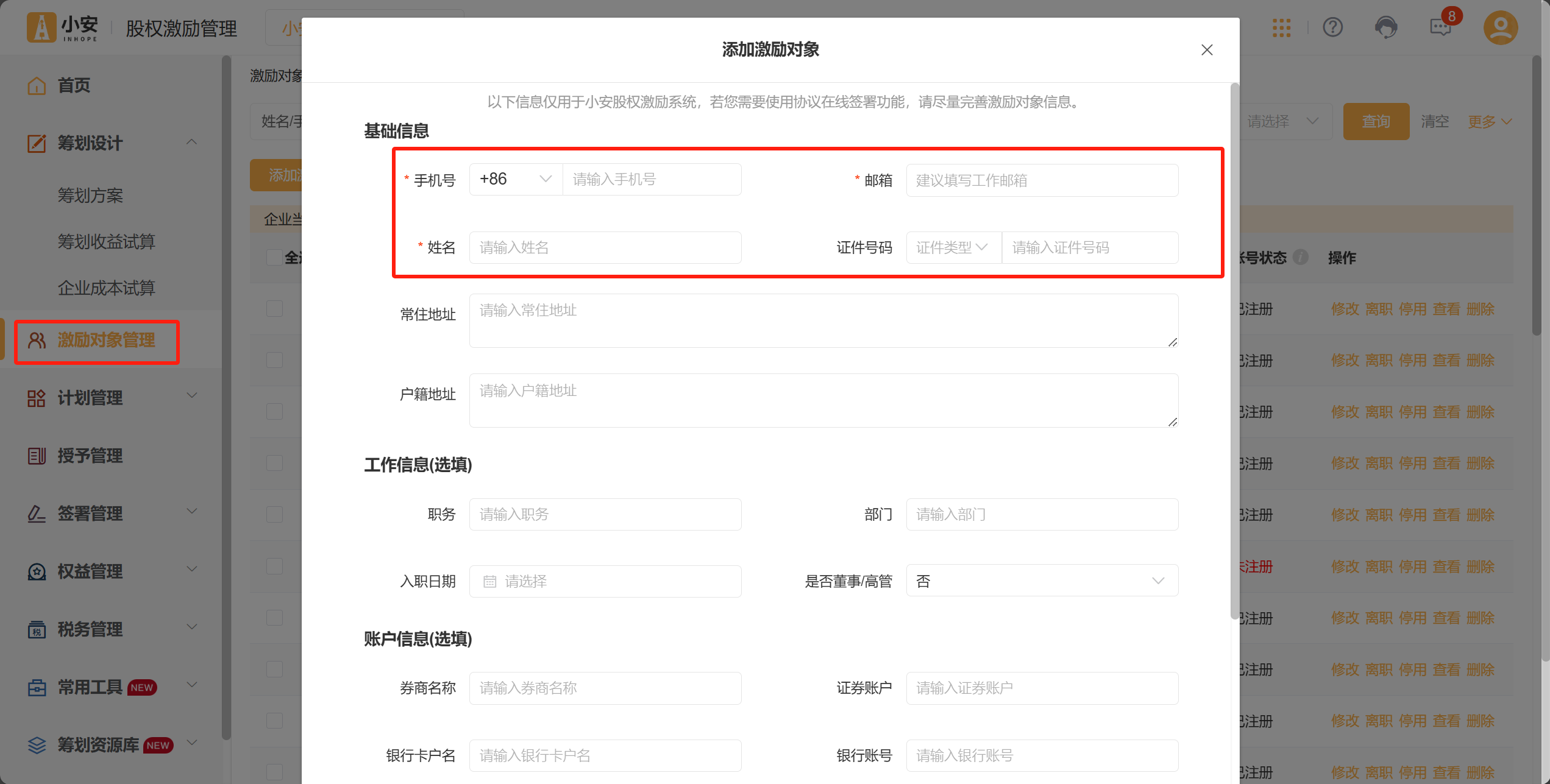Image resolution: width=1550 pixels, height=784 pixels.
Task: Expand the 筹划资源库 menu chevron
Action: (x=192, y=743)
